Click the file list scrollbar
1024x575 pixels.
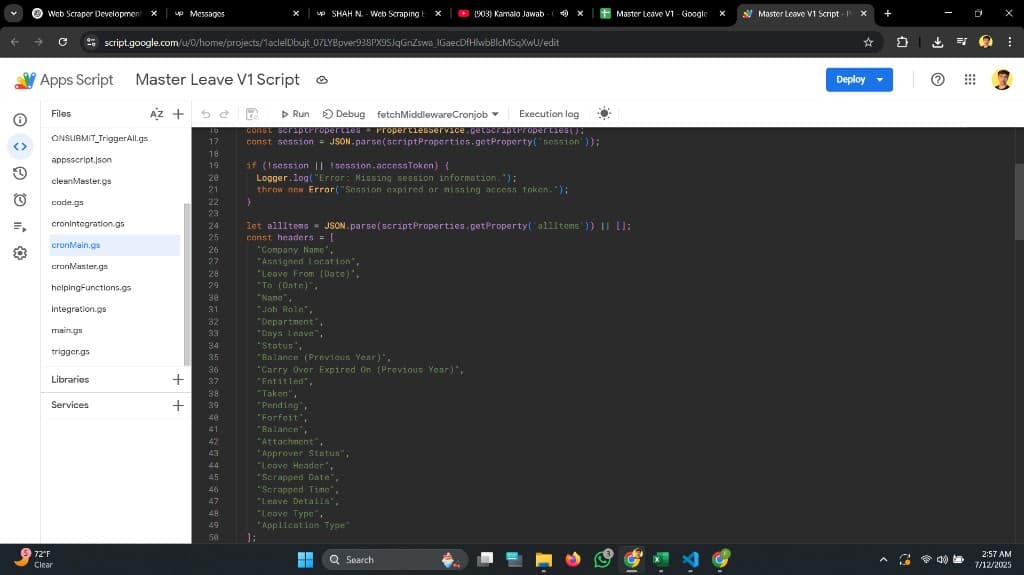click(187, 284)
